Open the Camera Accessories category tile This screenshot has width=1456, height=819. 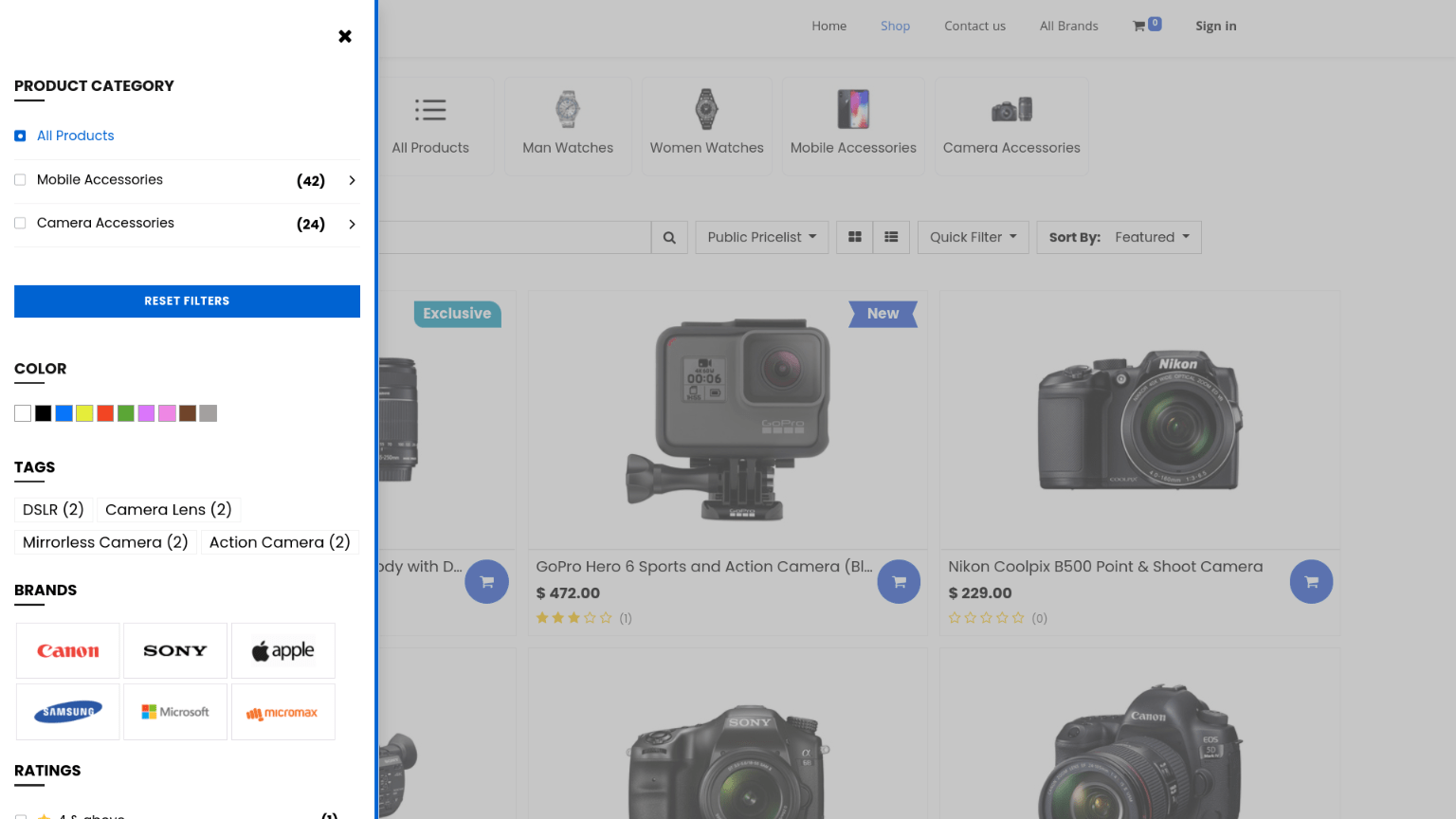1011,126
